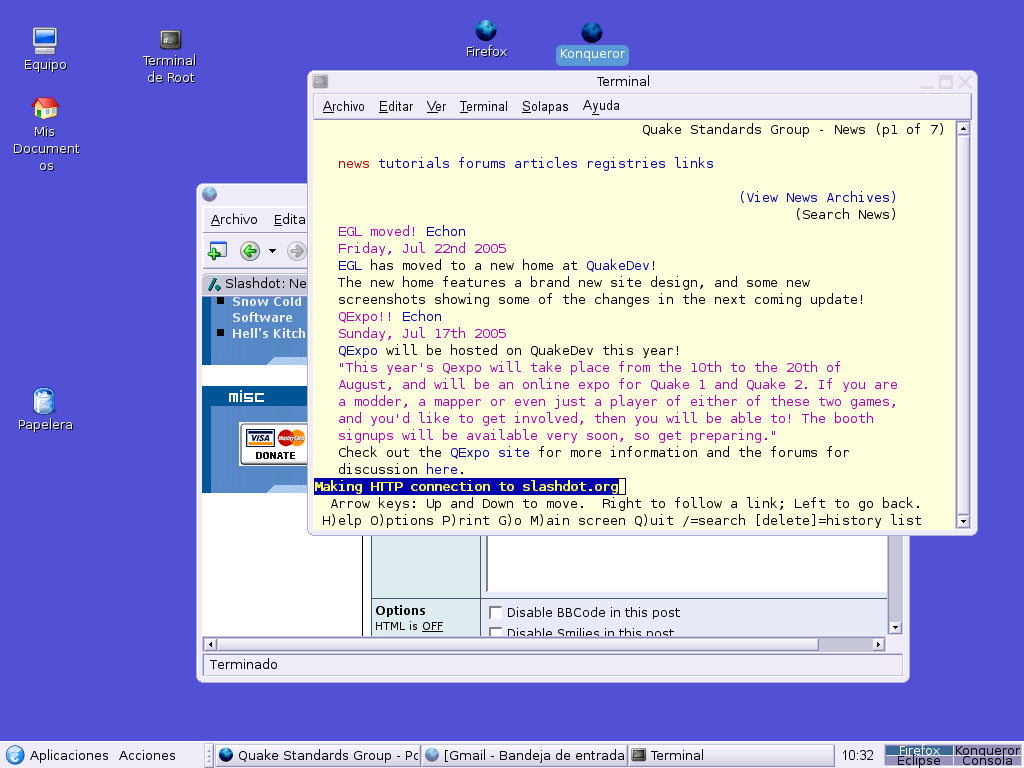Follow the tutorials link in terminal
This screenshot has height=768, width=1024.
(414, 163)
